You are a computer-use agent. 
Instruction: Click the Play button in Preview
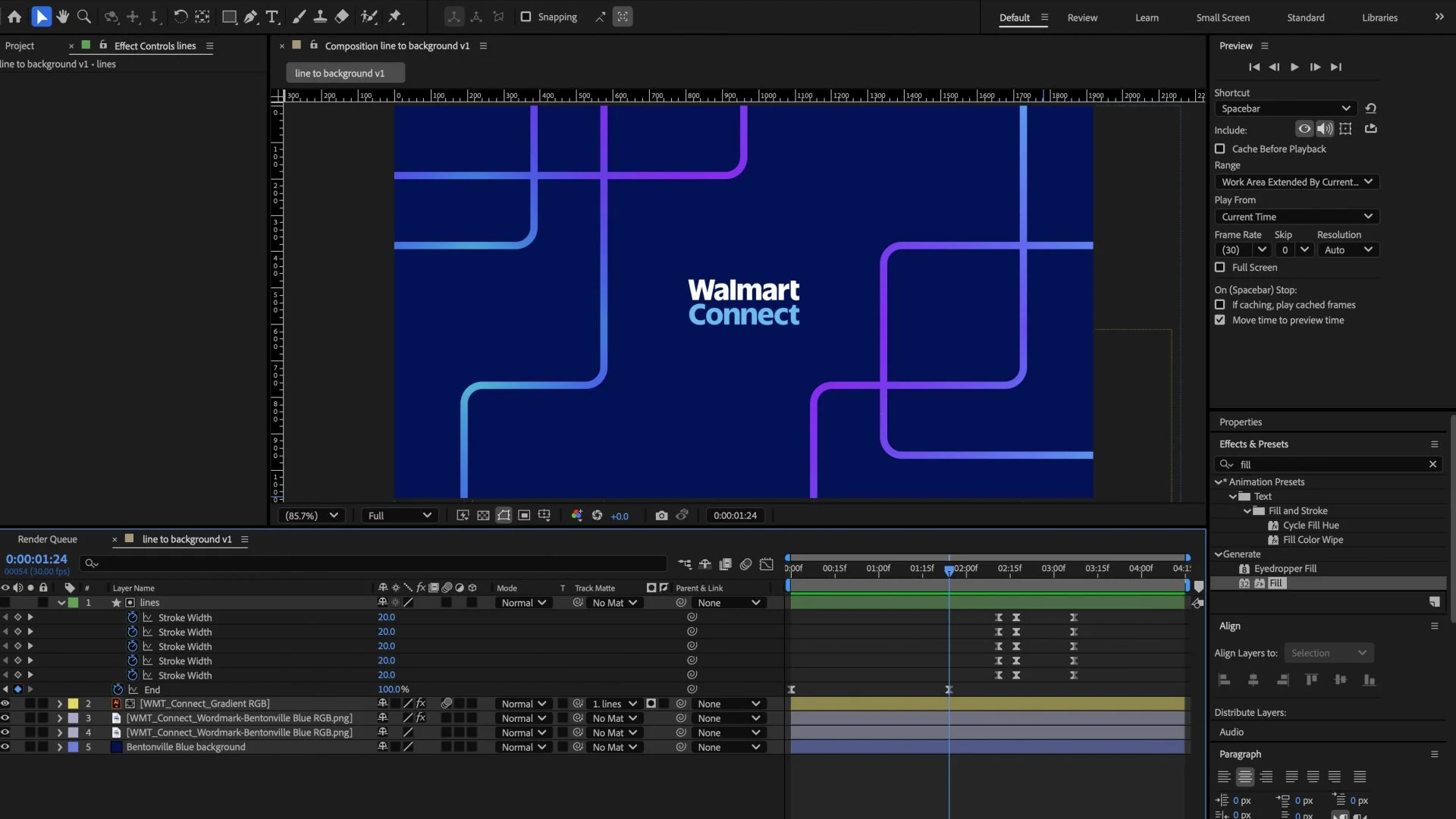[1294, 67]
